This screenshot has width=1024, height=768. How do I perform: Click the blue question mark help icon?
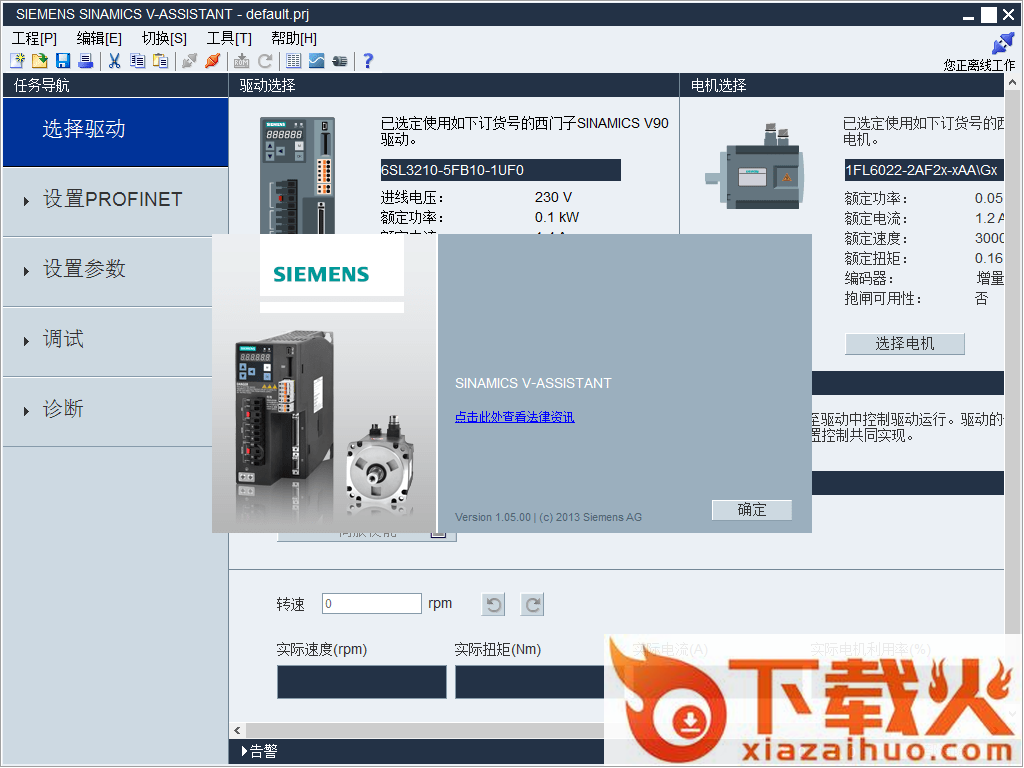coord(368,61)
